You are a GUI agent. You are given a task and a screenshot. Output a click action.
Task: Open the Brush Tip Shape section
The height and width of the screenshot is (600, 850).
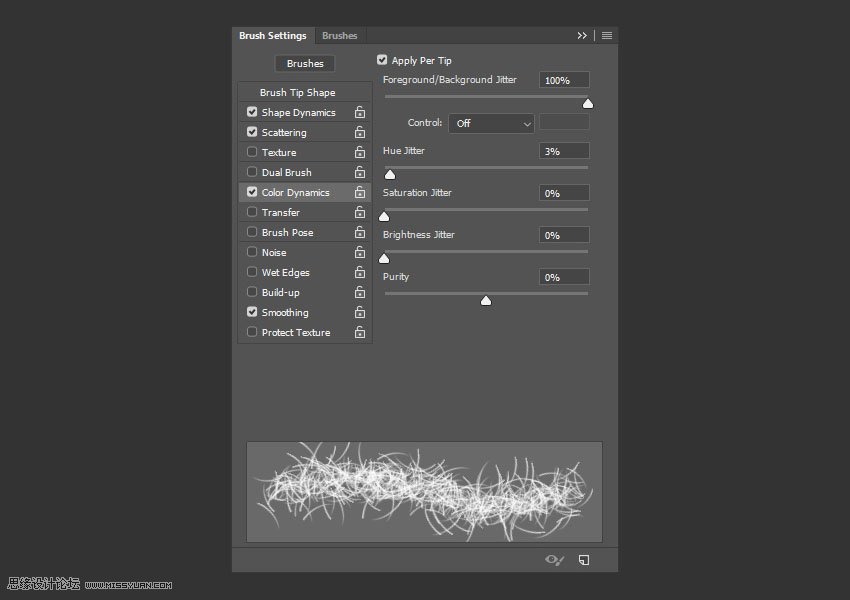[x=297, y=93]
